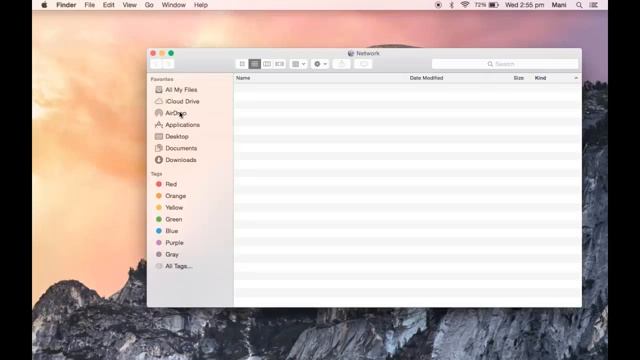Click the clock showing Wed 2:55 pm

click(524, 5)
